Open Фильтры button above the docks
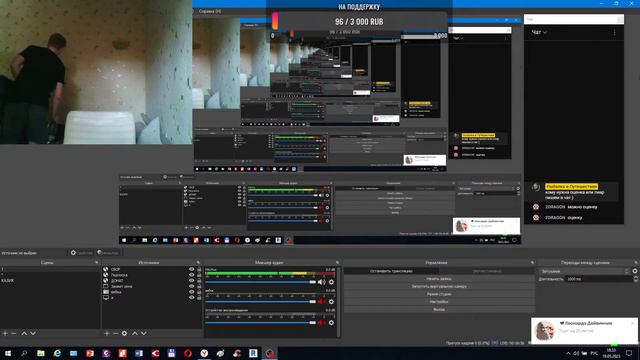The height and width of the screenshot is (360, 640). pos(108,253)
